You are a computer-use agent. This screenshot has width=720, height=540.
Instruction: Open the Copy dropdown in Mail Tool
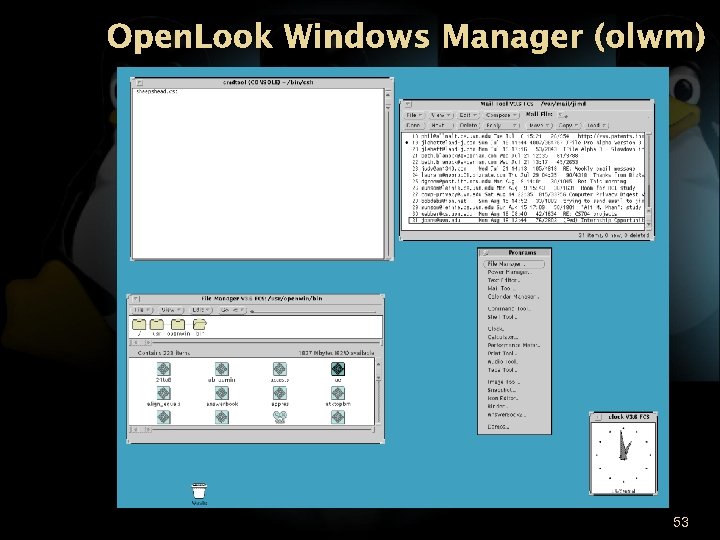568,125
